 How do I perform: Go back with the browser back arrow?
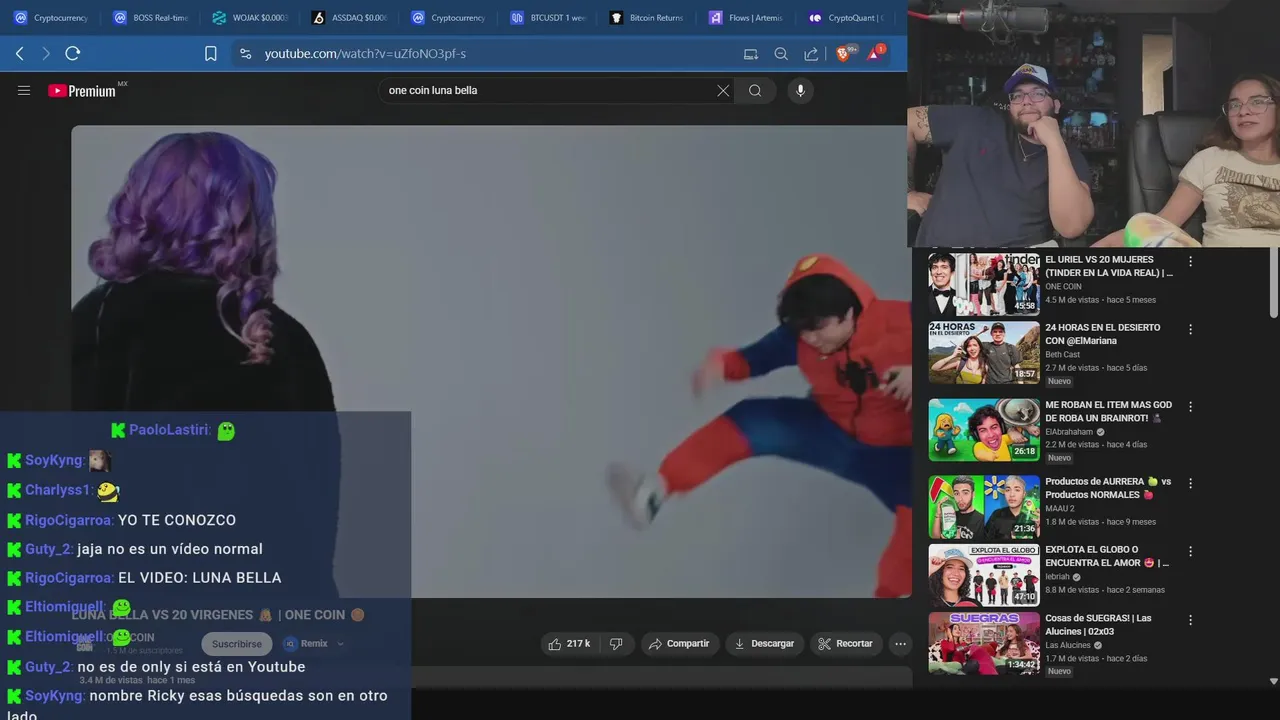pos(19,53)
